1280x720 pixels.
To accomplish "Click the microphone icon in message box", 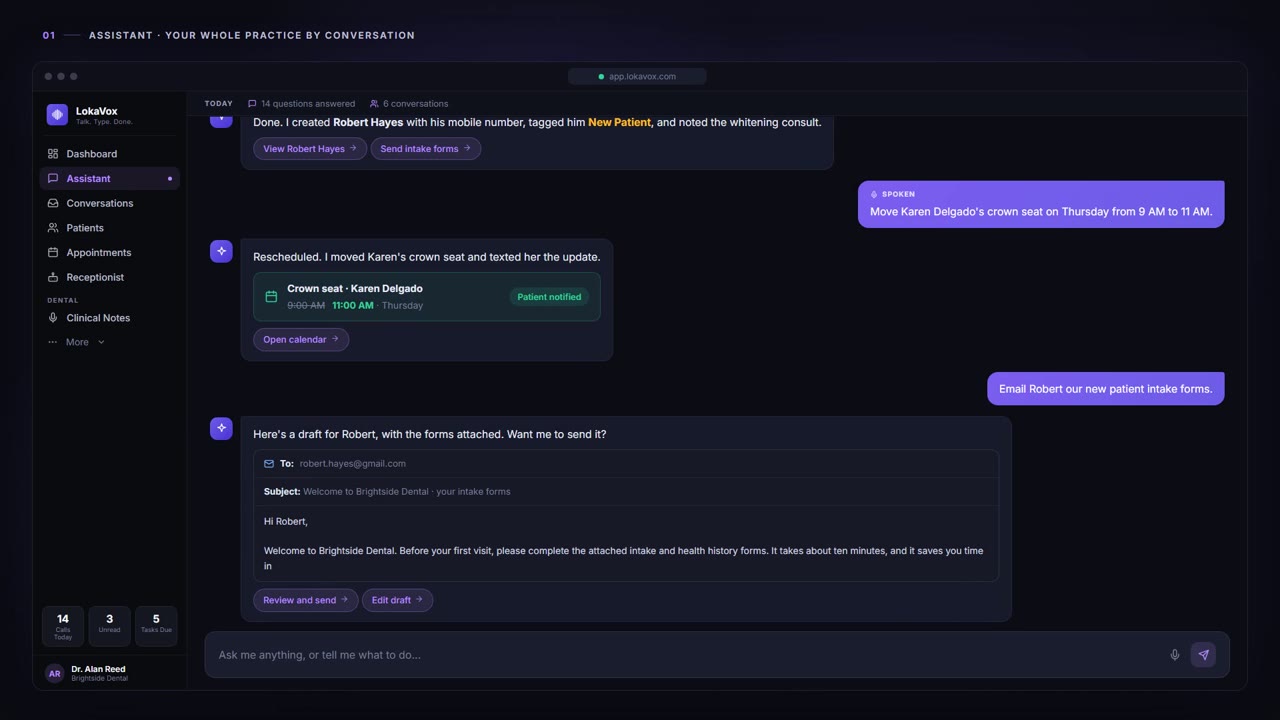I will pos(1175,655).
